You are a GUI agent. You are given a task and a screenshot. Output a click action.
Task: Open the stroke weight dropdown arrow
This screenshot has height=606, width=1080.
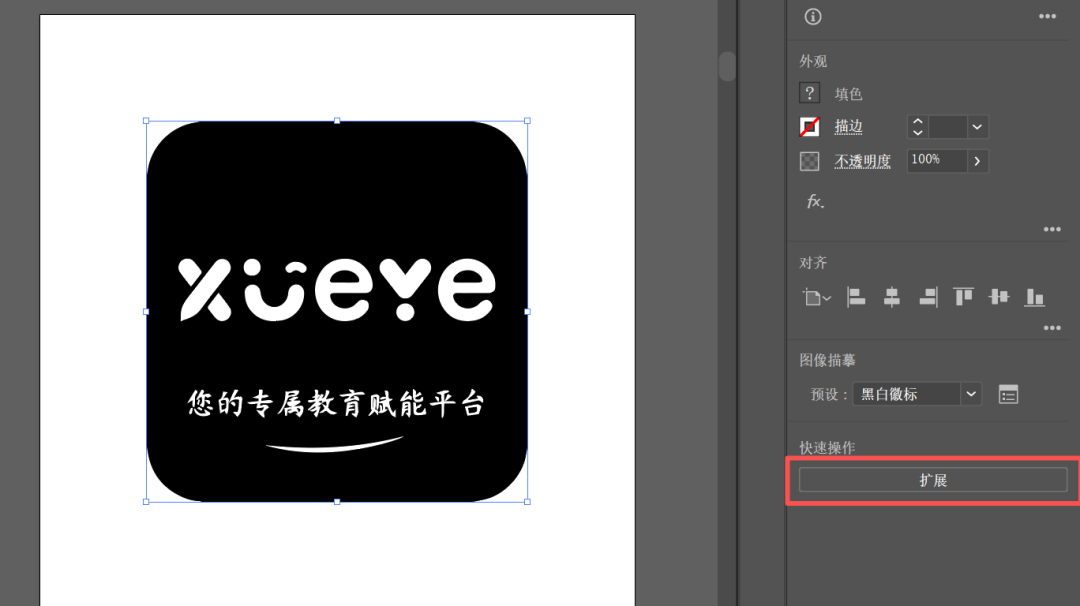[x=977, y=127]
